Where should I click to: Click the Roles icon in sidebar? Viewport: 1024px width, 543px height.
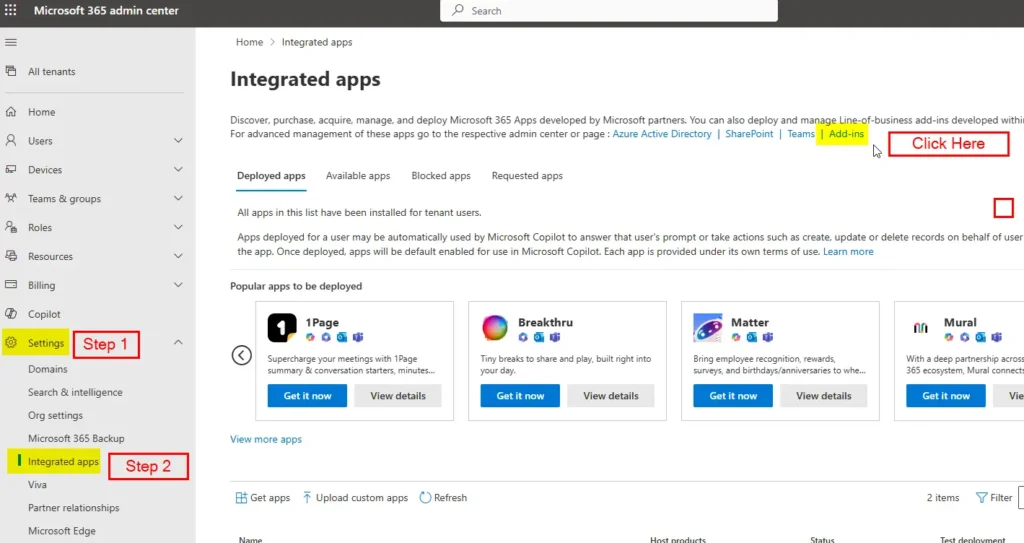pyautogui.click(x=11, y=227)
